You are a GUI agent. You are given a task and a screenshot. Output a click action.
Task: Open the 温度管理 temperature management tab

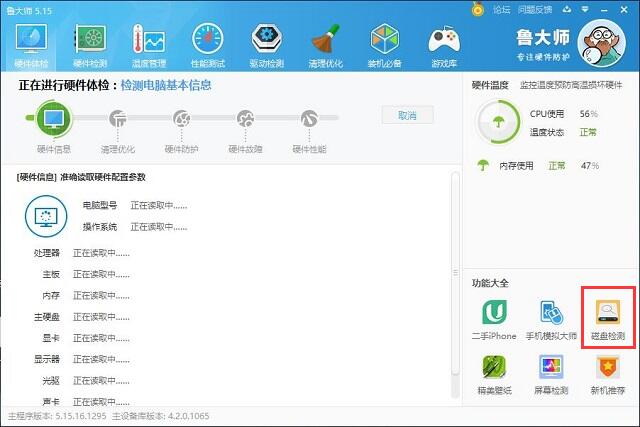tap(149, 46)
